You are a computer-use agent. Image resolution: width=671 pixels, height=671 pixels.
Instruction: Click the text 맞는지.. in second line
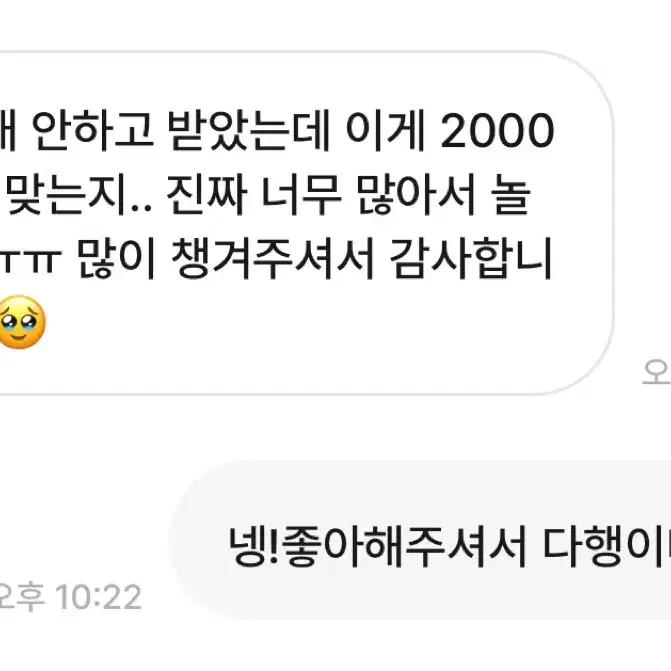pos(79,195)
